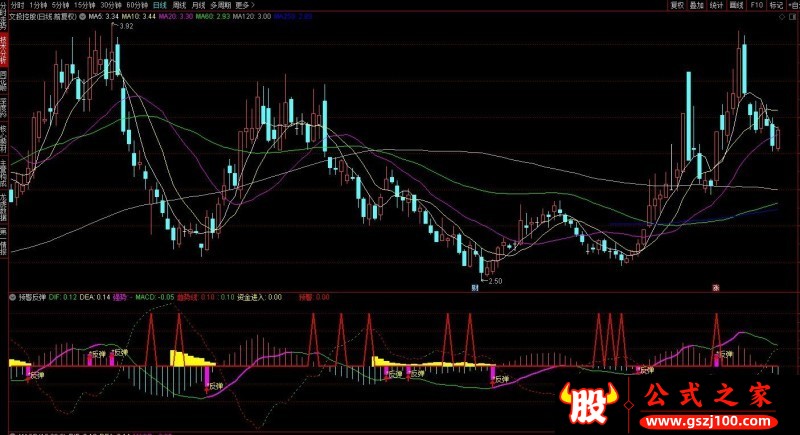Click the round icon beside 预警反弹 indicator

pos(13,297)
